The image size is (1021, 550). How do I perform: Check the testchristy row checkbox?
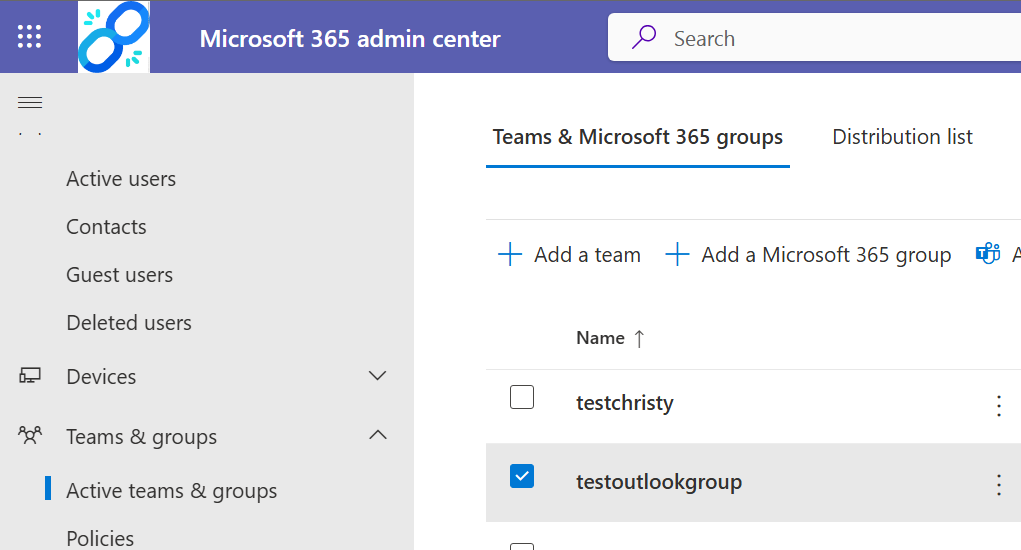[522, 397]
